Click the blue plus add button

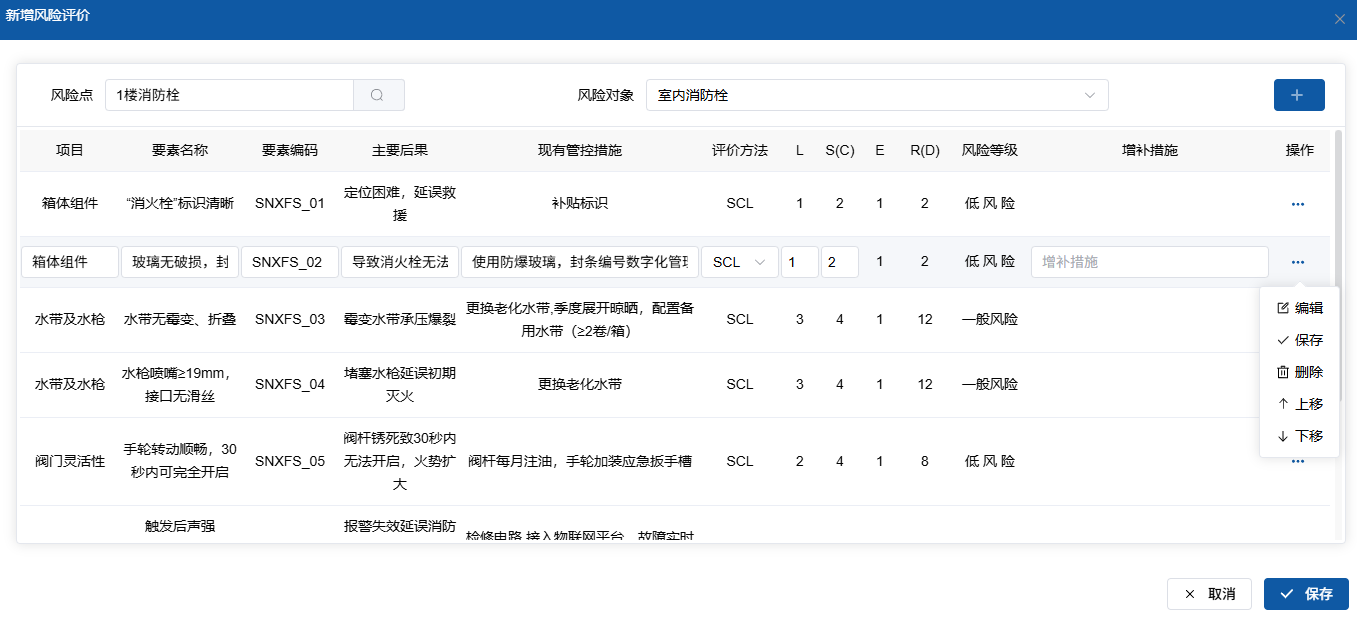(x=1298, y=95)
